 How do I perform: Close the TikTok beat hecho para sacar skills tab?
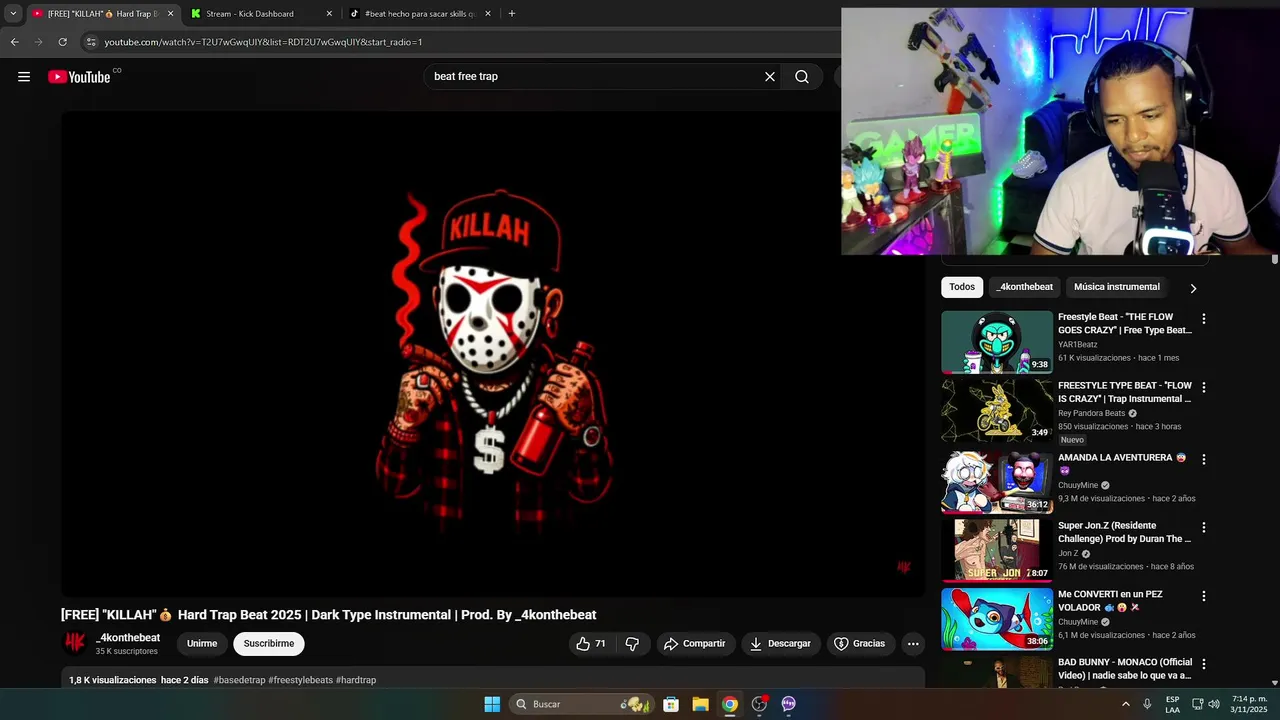tap(488, 14)
